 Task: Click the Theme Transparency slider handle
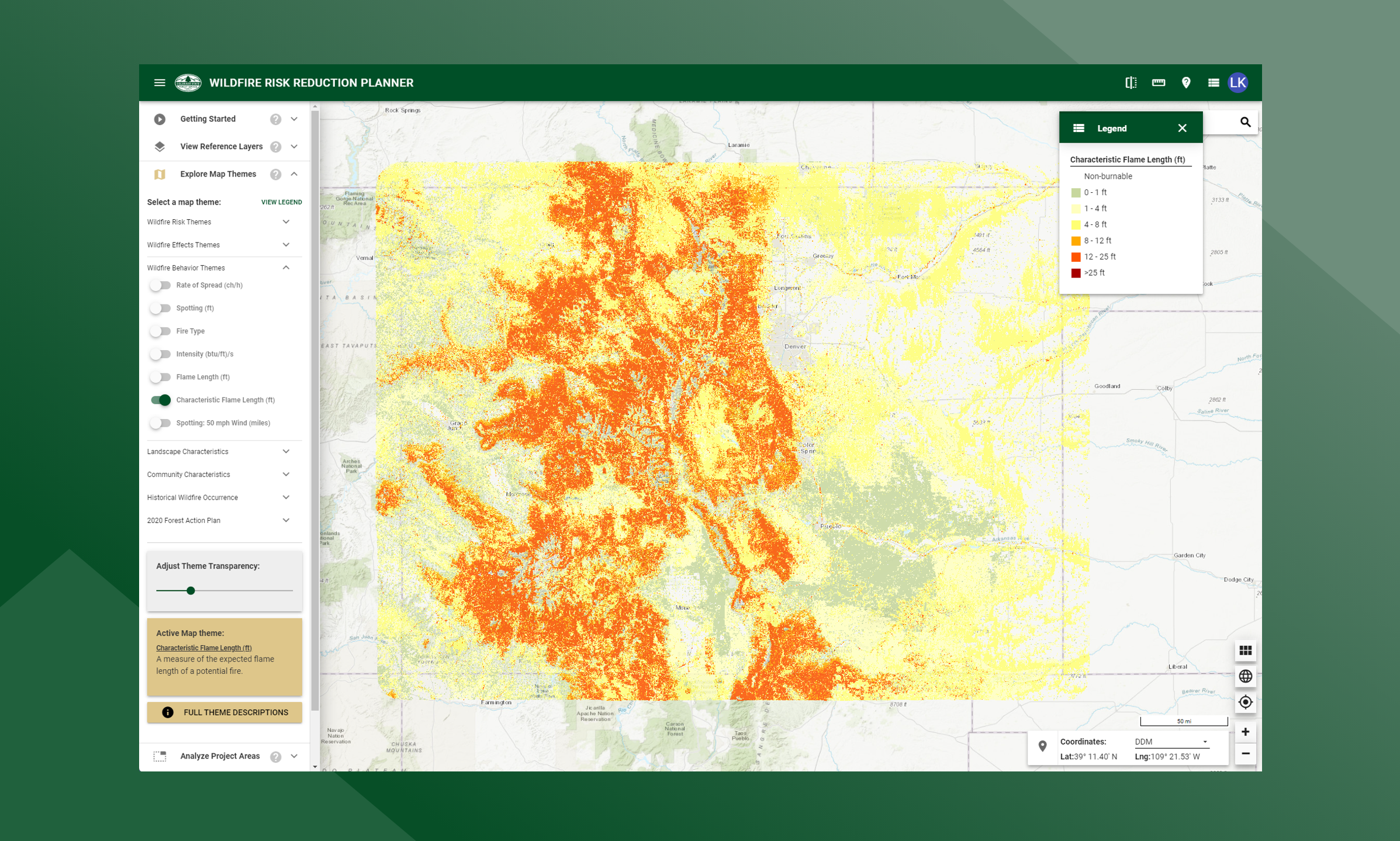(x=191, y=591)
